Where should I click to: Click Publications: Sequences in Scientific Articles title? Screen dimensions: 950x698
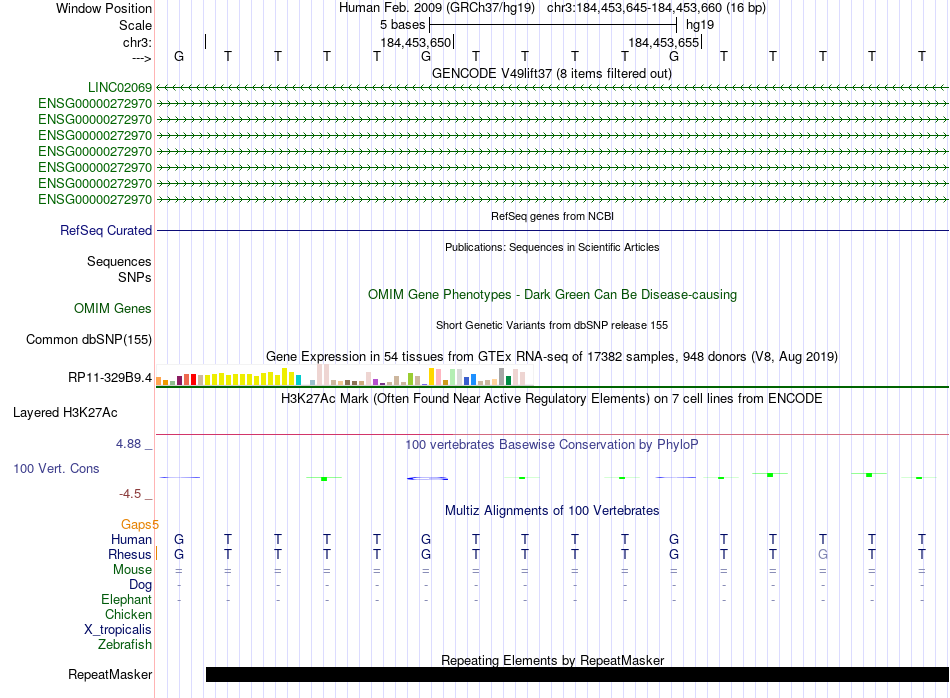[552, 247]
